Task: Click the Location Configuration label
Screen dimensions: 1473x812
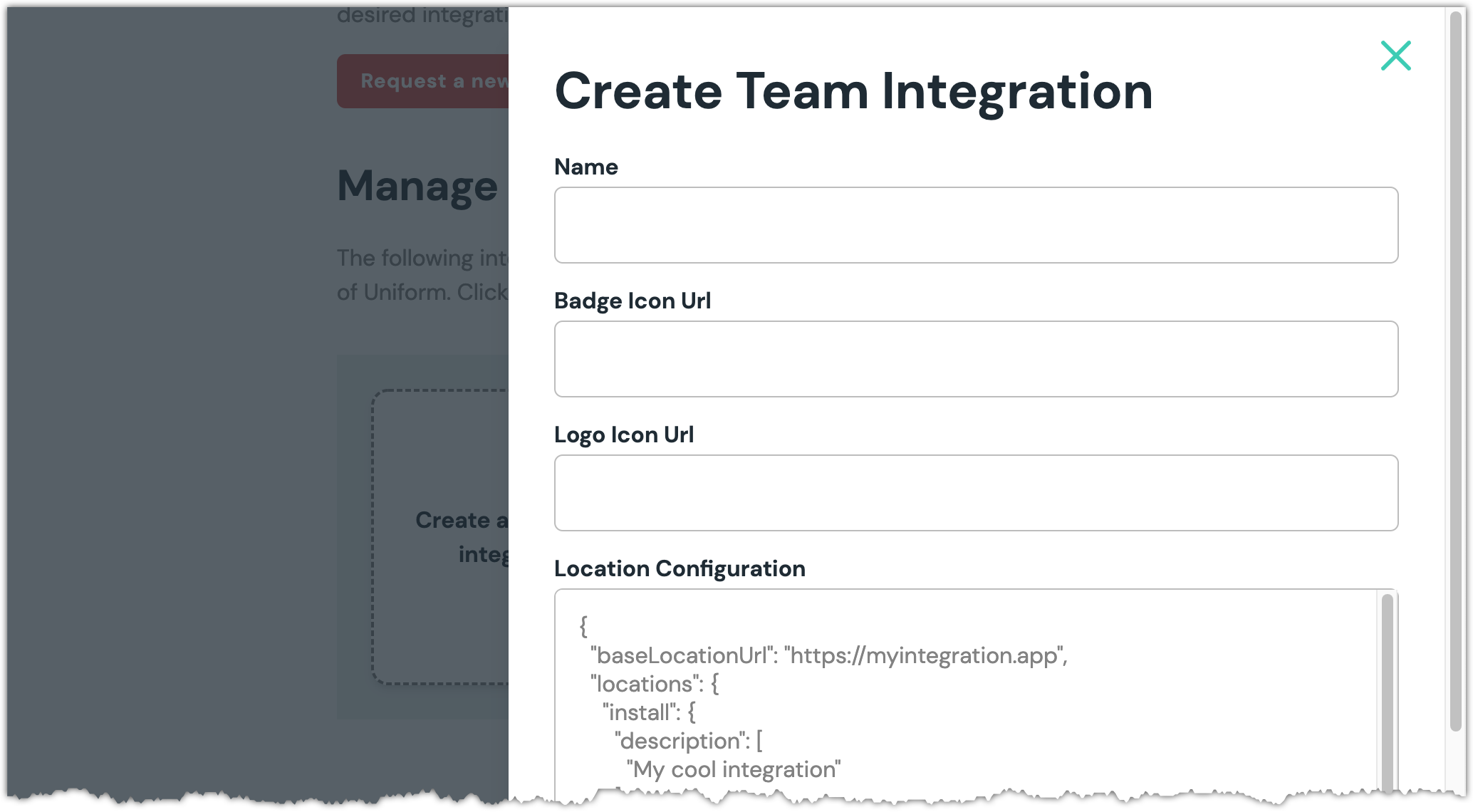Action: point(679,568)
